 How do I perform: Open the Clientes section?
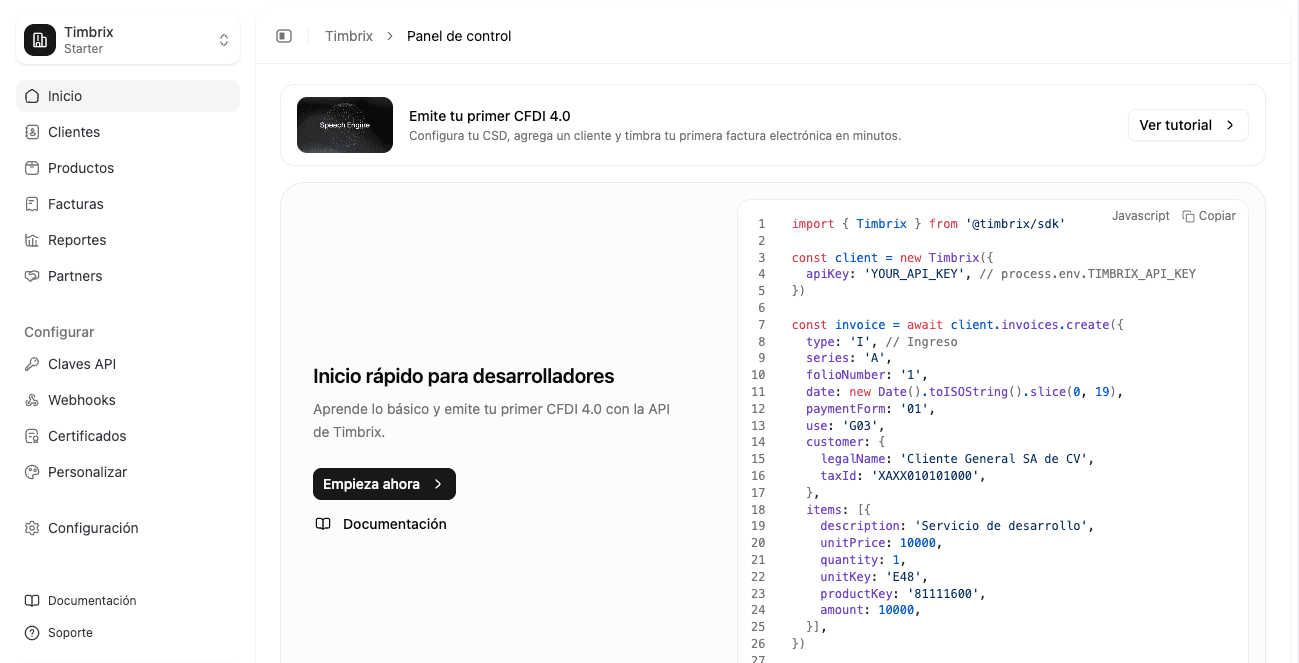pos(128,132)
